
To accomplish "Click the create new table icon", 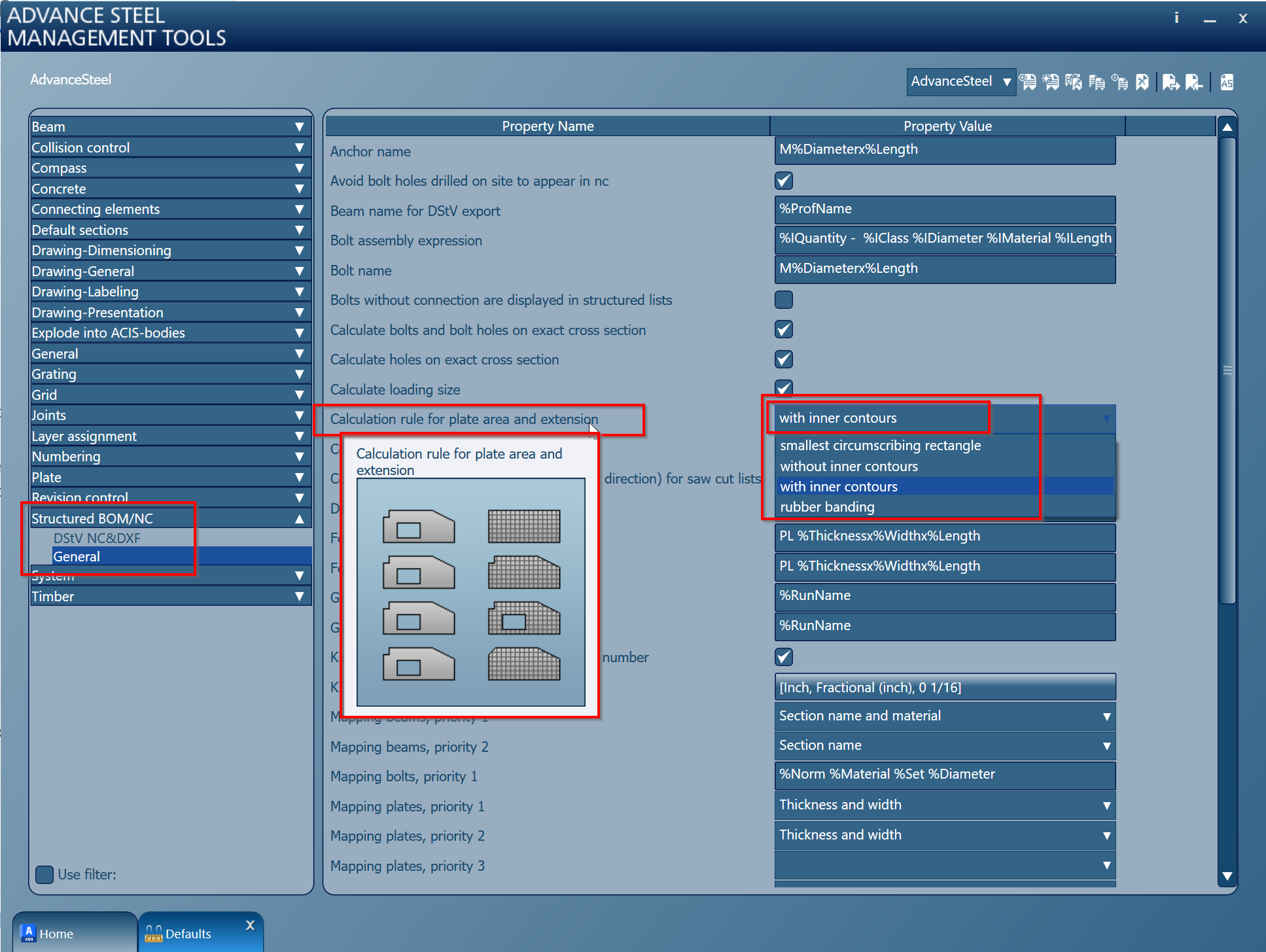I will [x=1051, y=82].
